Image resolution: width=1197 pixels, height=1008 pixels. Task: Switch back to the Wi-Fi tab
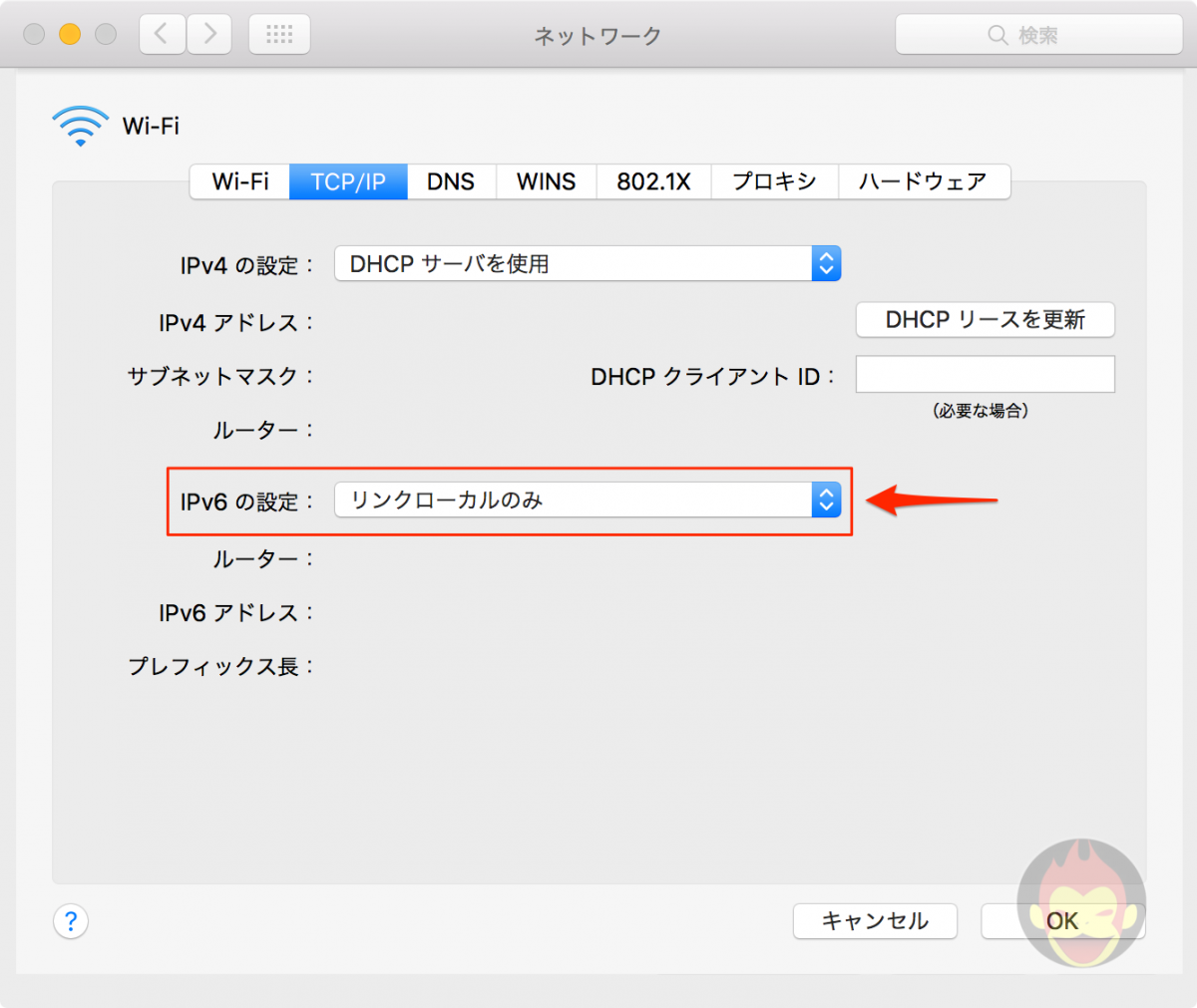pos(238,181)
